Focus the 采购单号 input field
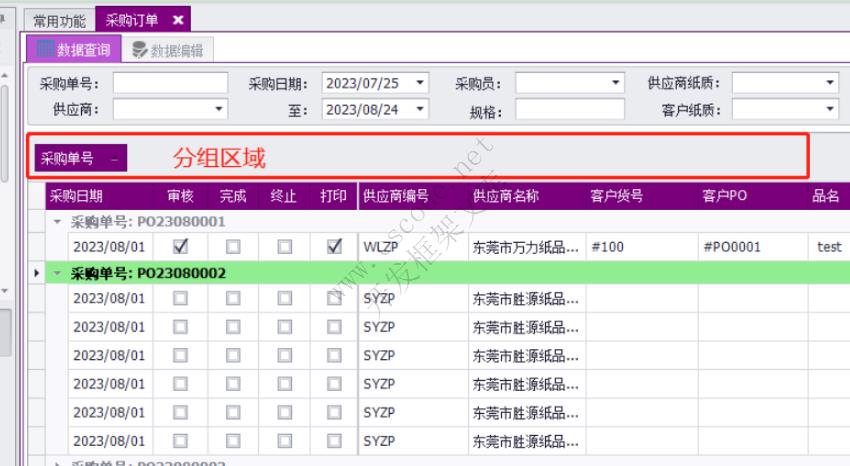 coord(170,83)
